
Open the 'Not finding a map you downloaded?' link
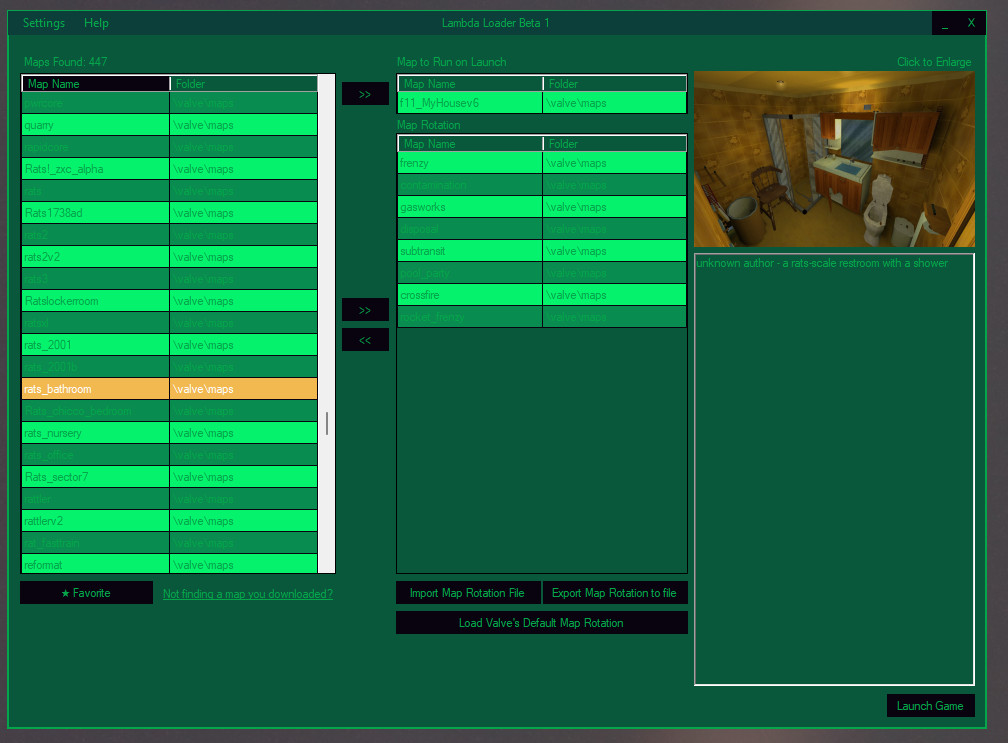246,592
